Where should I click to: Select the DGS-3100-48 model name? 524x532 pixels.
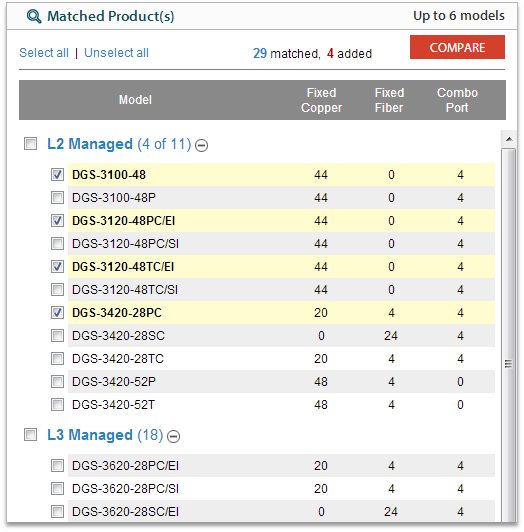(x=109, y=175)
